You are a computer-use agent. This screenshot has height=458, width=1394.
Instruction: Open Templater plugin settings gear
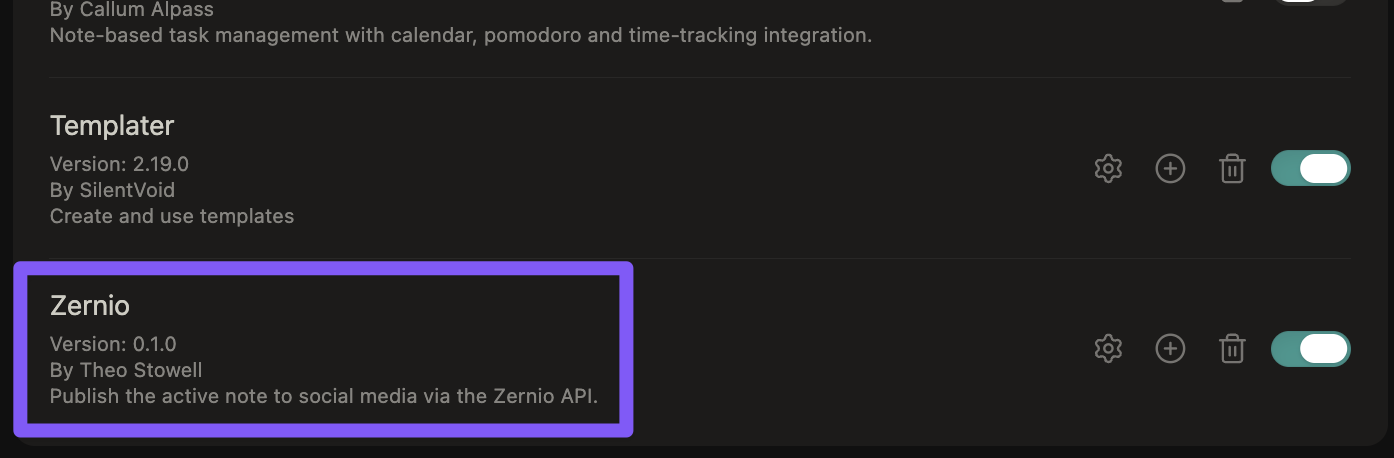1108,169
